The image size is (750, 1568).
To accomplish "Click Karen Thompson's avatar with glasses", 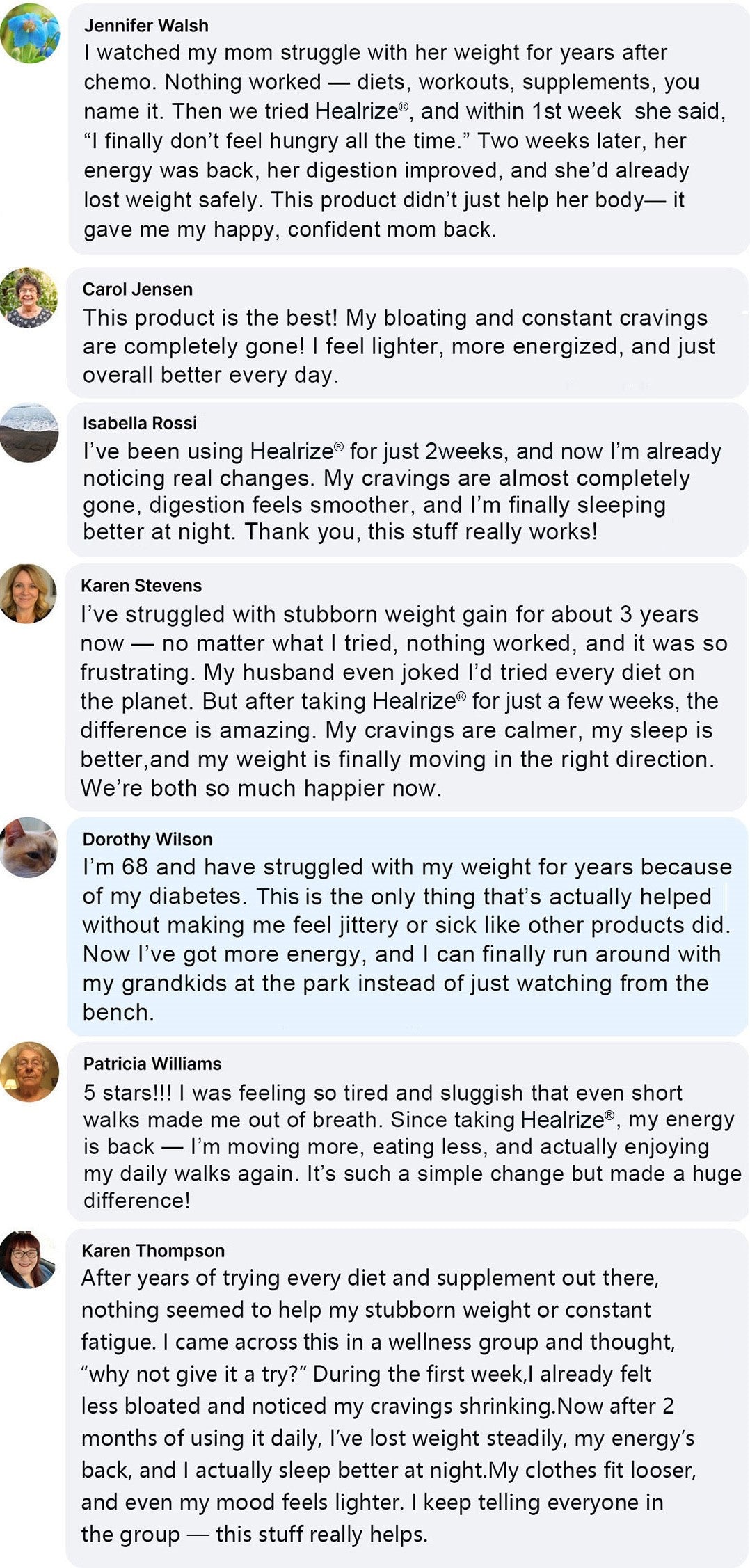I will point(28,1260).
